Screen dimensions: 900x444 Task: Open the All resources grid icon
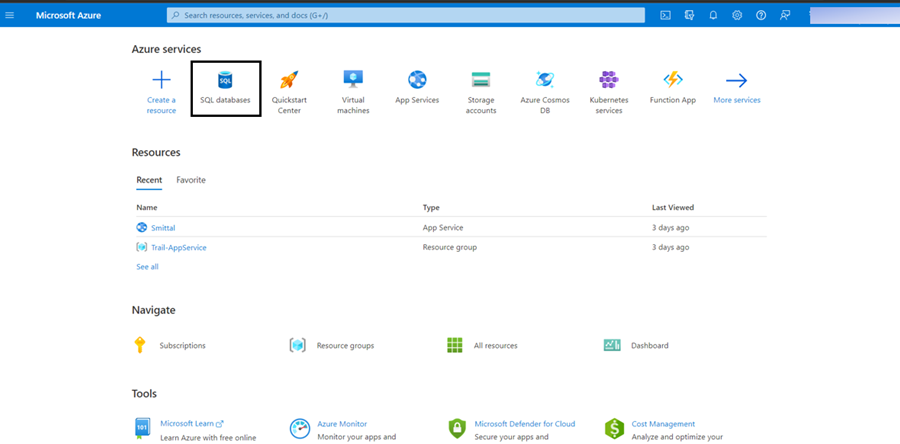pos(455,345)
